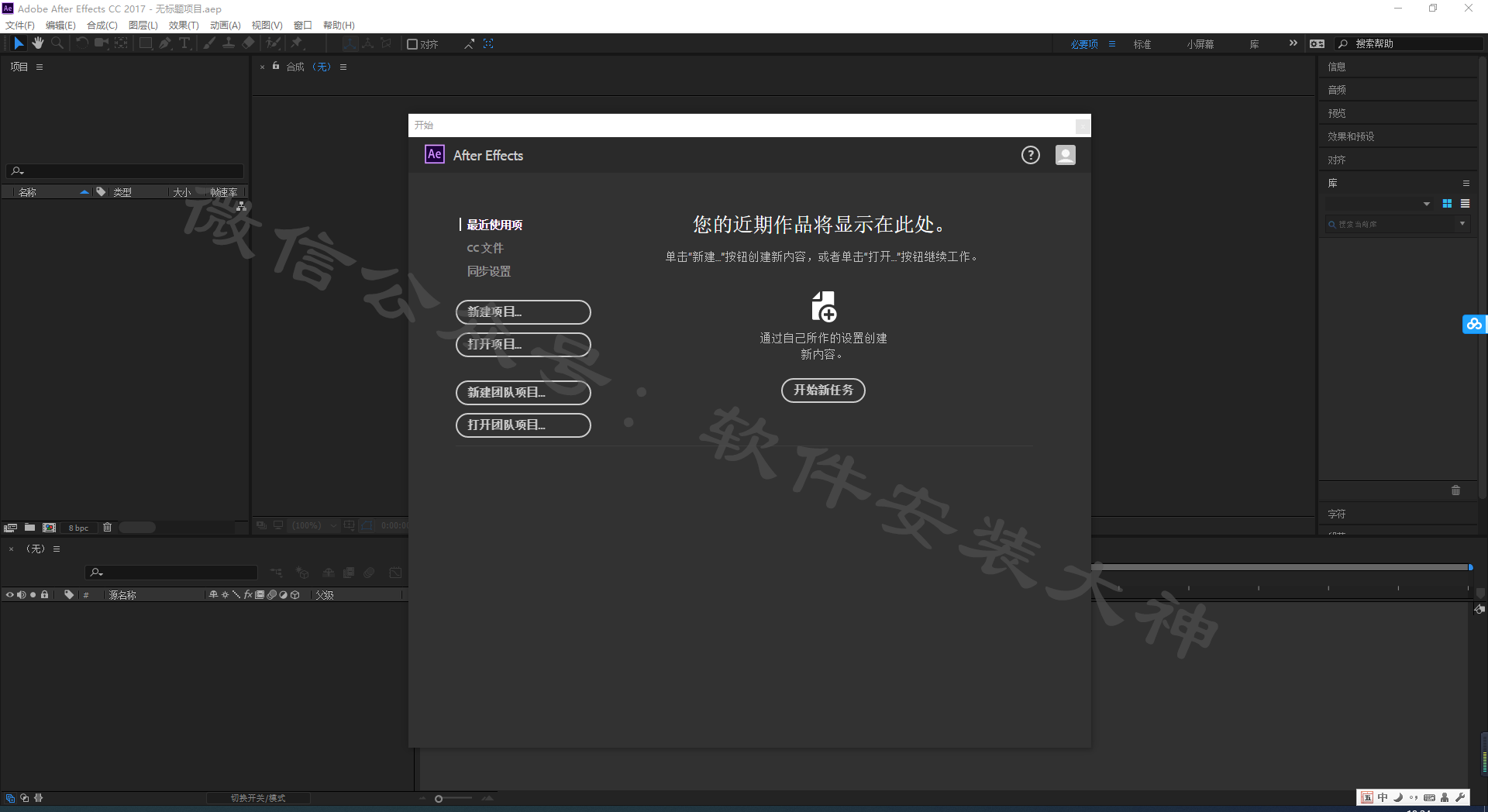Click the timeline zoom slider handle
The width and height of the screenshot is (1488, 812).
click(x=439, y=799)
